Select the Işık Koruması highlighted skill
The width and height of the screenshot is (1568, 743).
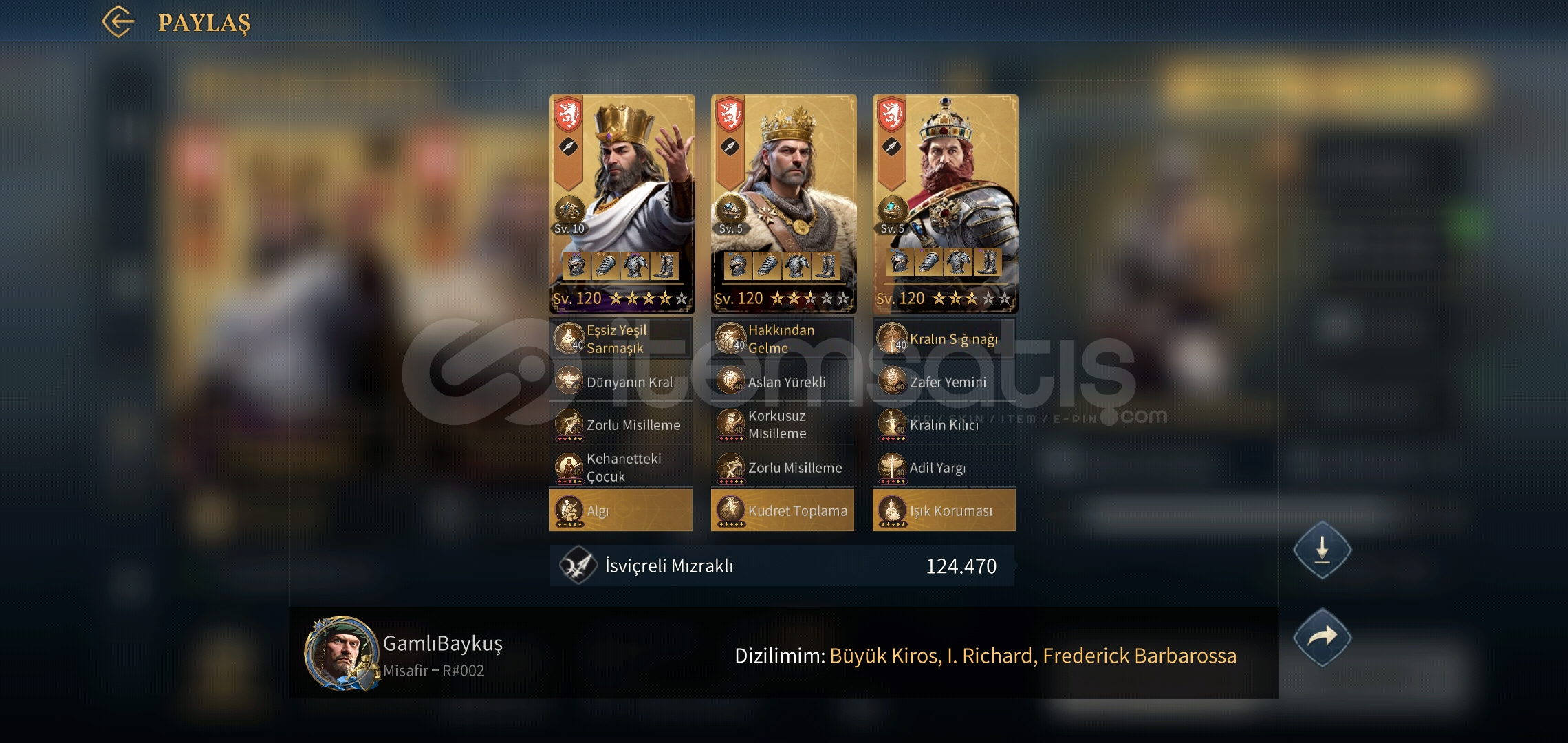click(x=944, y=510)
